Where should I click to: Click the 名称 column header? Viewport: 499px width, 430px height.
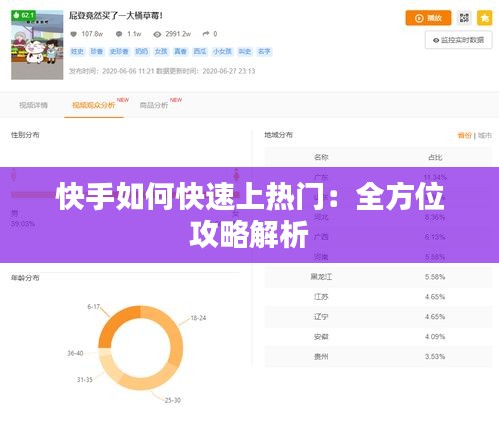pos(321,157)
